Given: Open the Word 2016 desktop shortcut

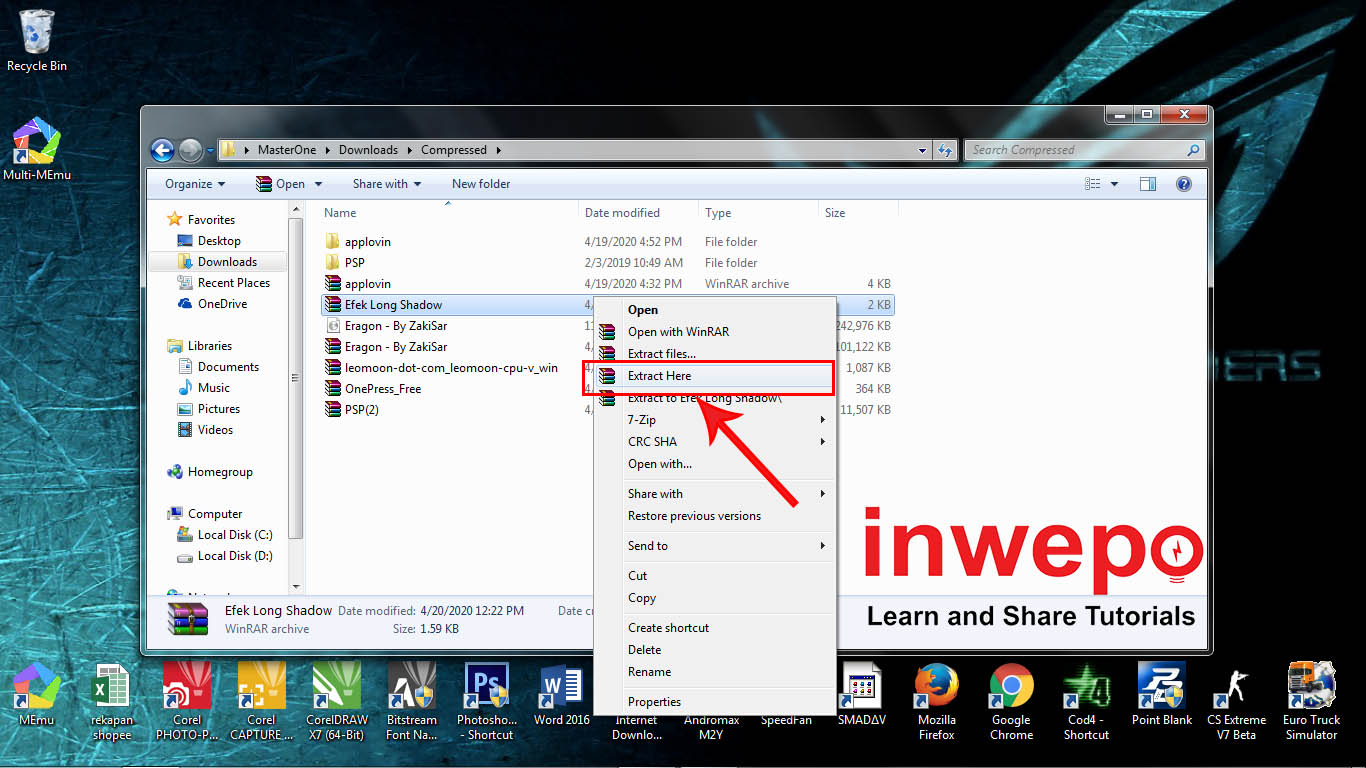Looking at the screenshot, I should pos(561,697).
